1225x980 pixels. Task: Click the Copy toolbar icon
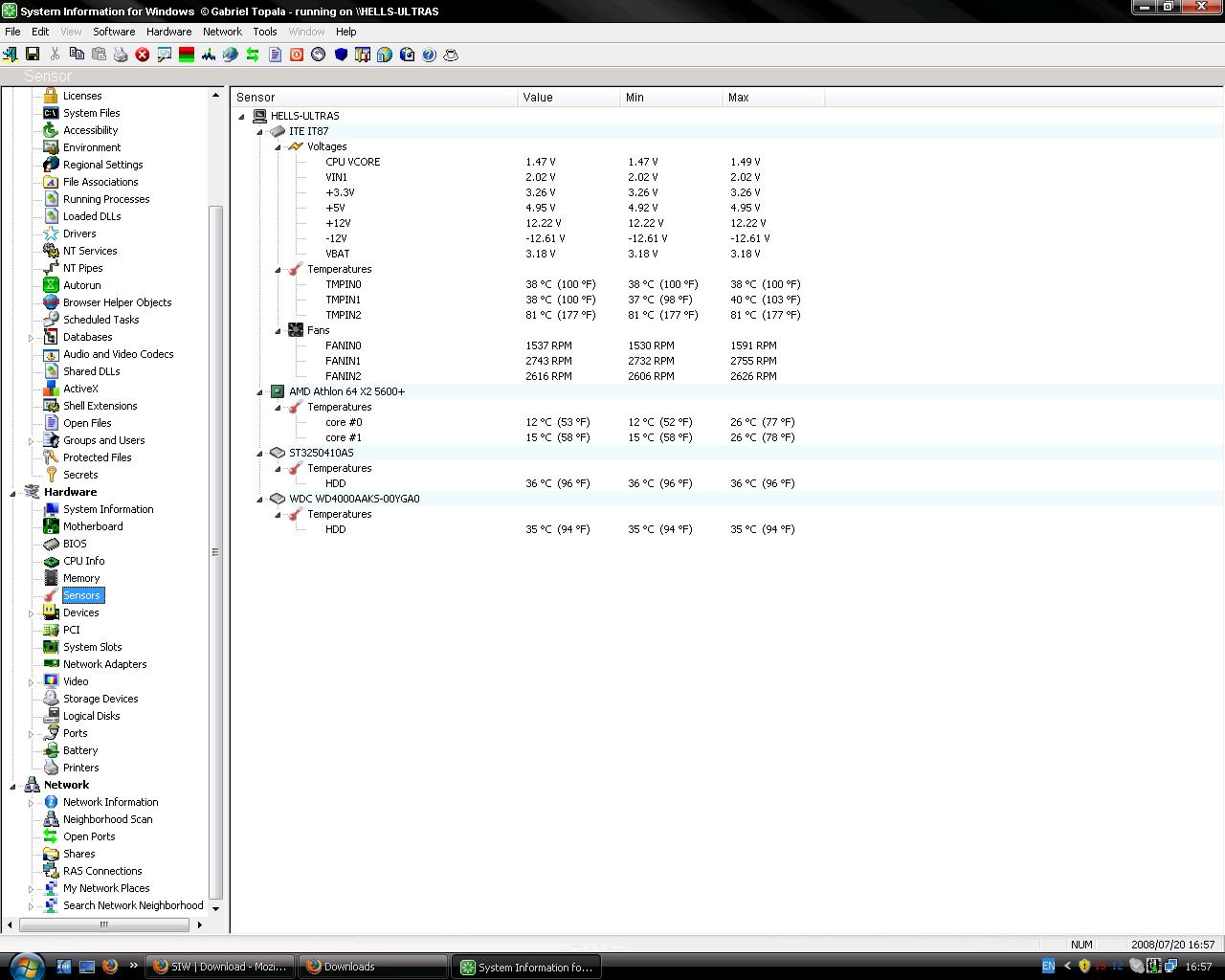pos(76,55)
